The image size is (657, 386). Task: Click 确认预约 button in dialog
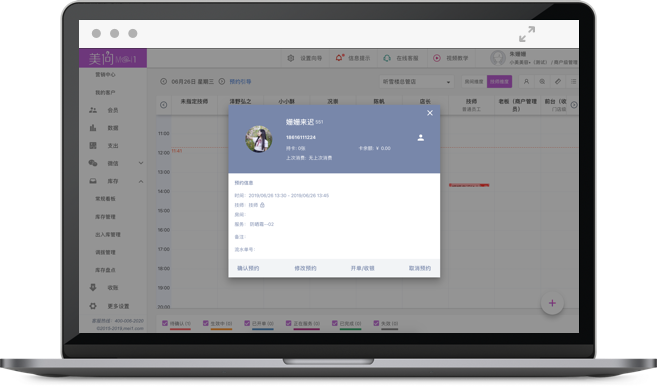248,268
